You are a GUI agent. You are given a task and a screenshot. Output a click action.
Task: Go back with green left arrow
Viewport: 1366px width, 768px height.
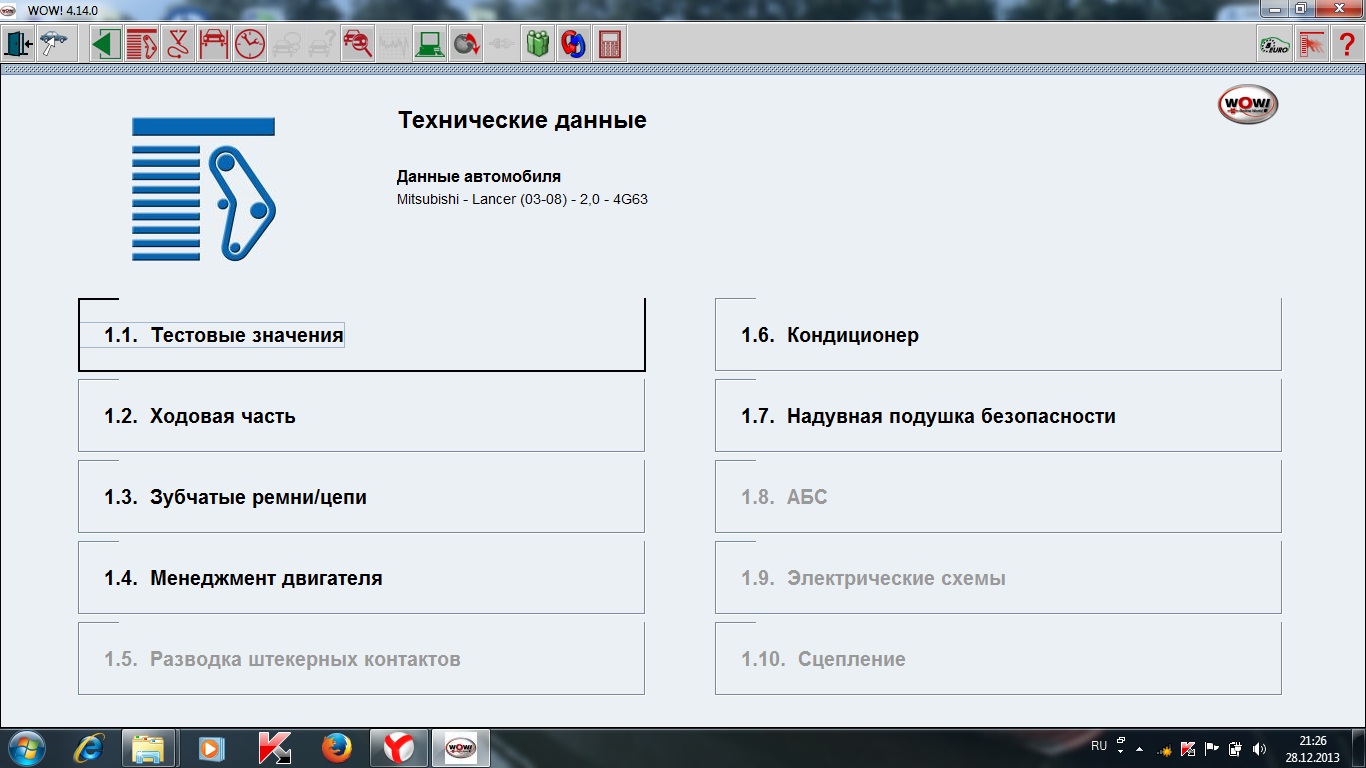tap(106, 45)
